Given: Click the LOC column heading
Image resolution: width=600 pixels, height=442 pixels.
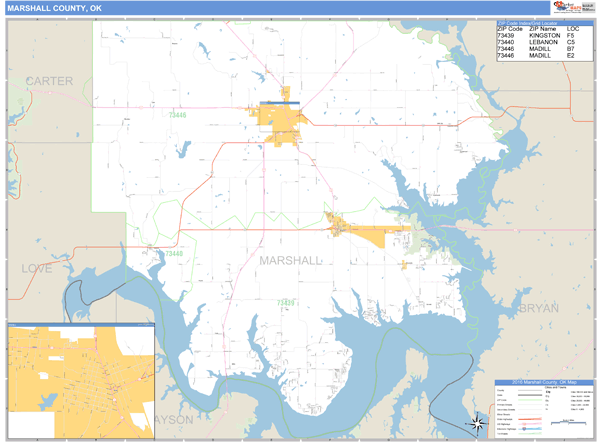Looking at the screenshot, I should point(572,28).
